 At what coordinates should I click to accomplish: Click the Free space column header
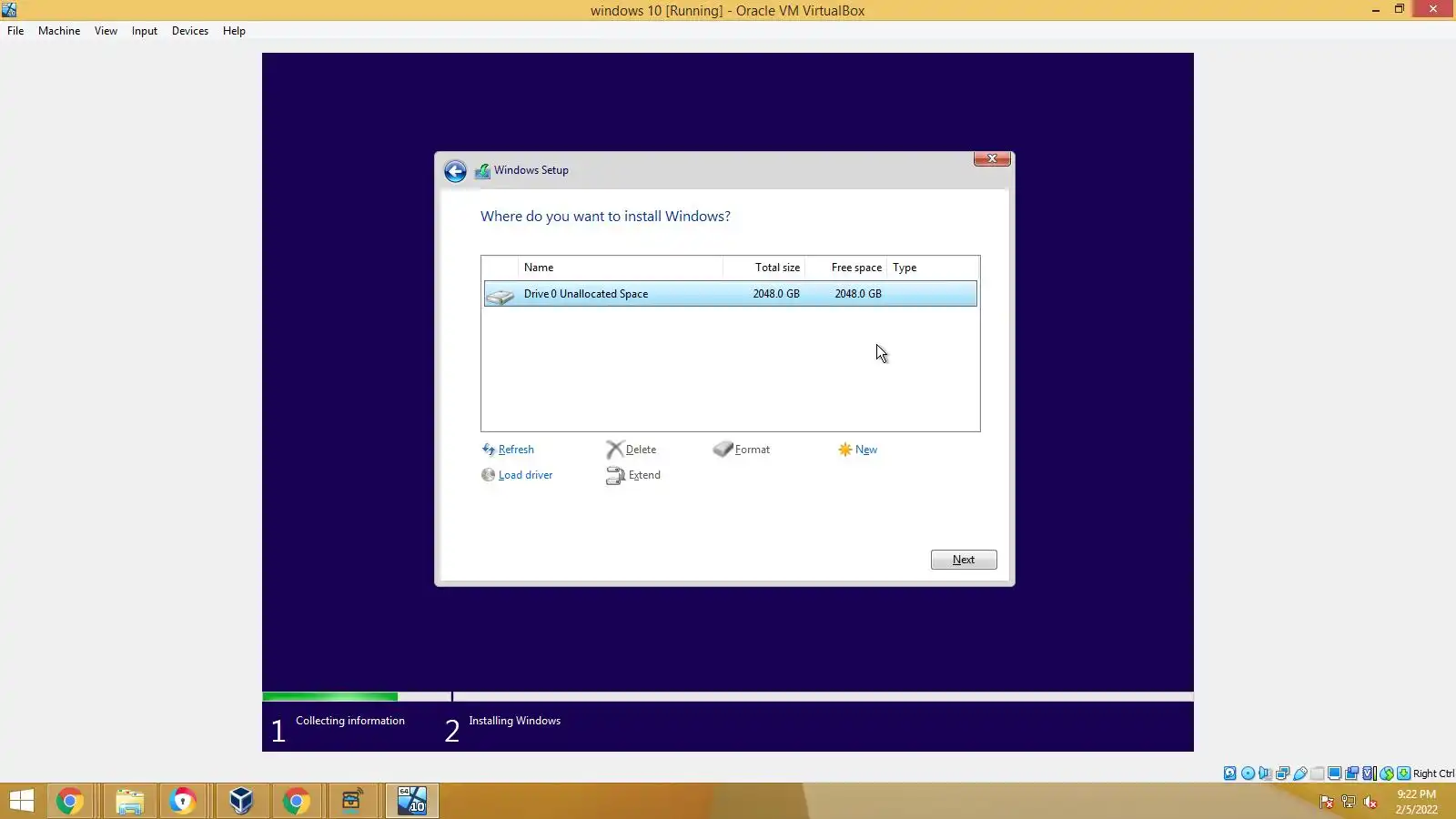coord(856,268)
